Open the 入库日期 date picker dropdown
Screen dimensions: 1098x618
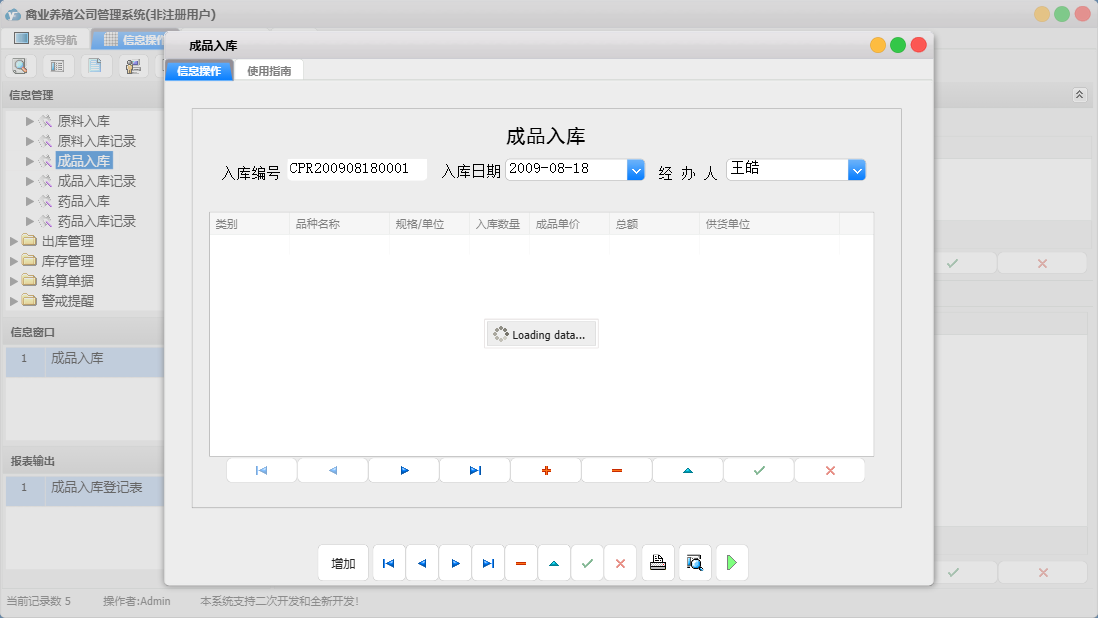636,170
